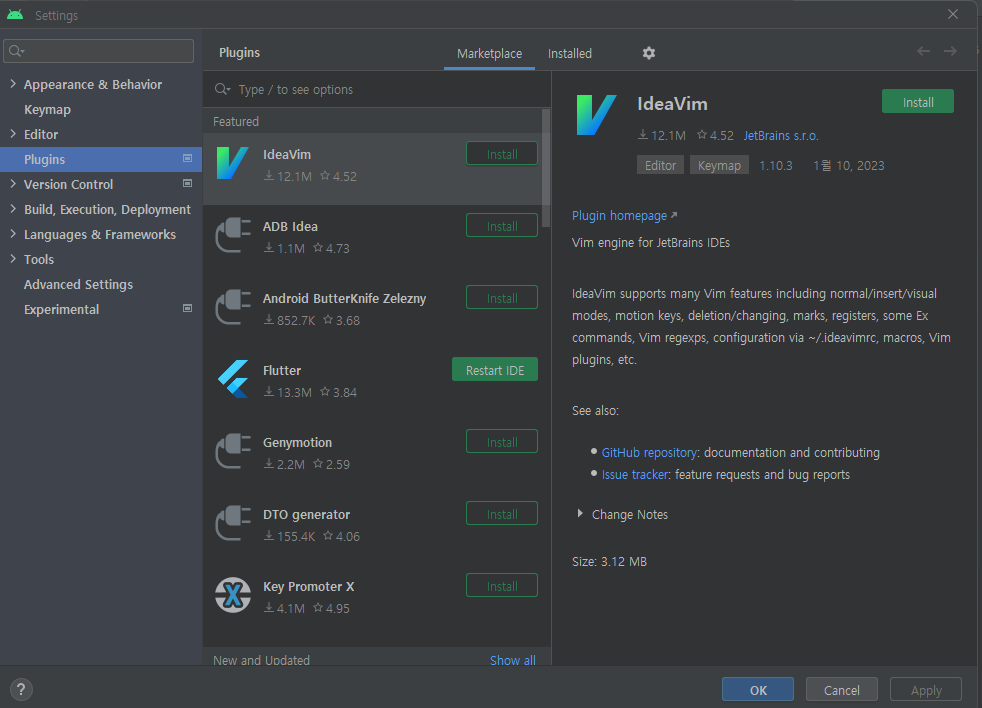Select the Genymotion plug icon

point(233,452)
